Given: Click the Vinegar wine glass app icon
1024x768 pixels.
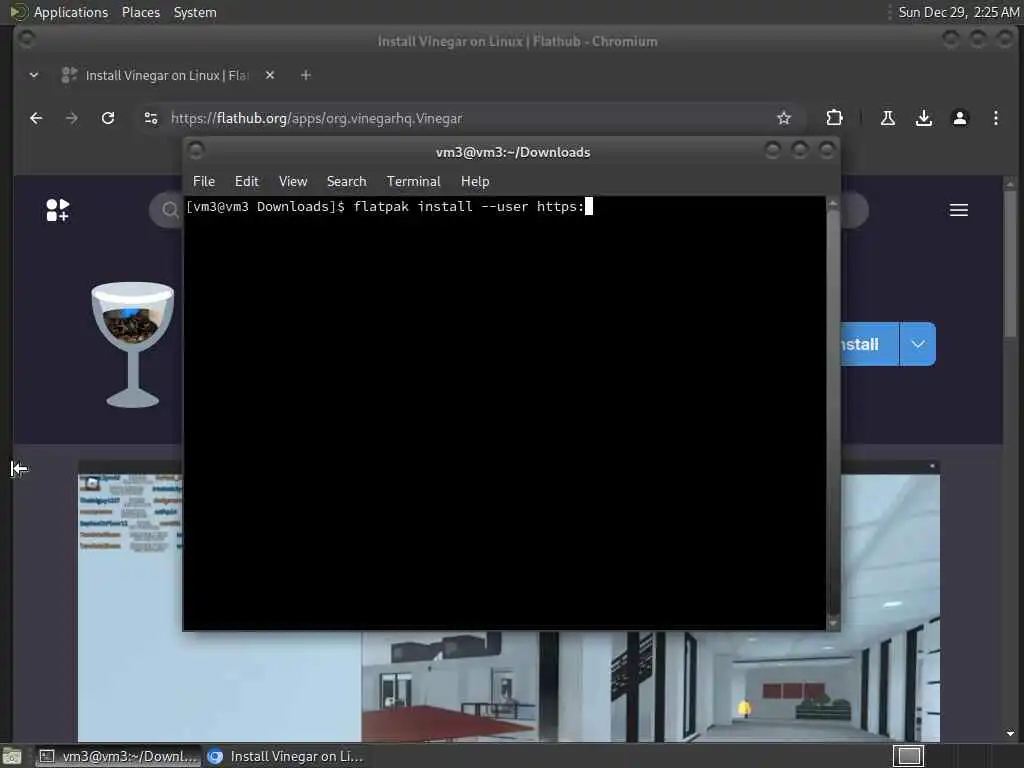Looking at the screenshot, I should coord(133,344).
